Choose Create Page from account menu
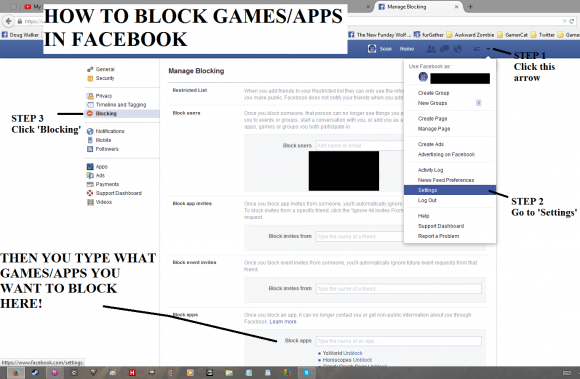Viewport: 580px width, 379px height. coord(432,119)
